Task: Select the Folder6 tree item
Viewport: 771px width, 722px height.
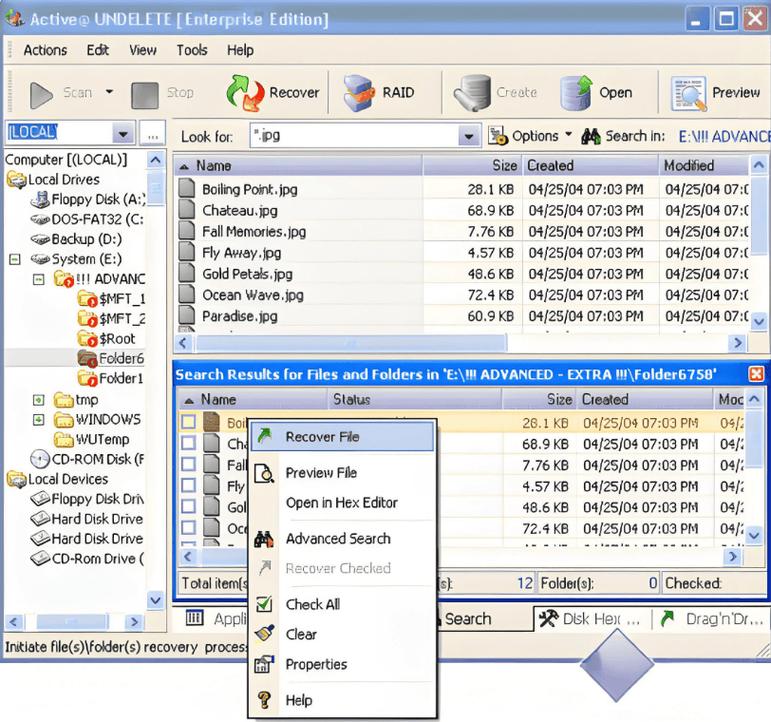Action: (121, 358)
